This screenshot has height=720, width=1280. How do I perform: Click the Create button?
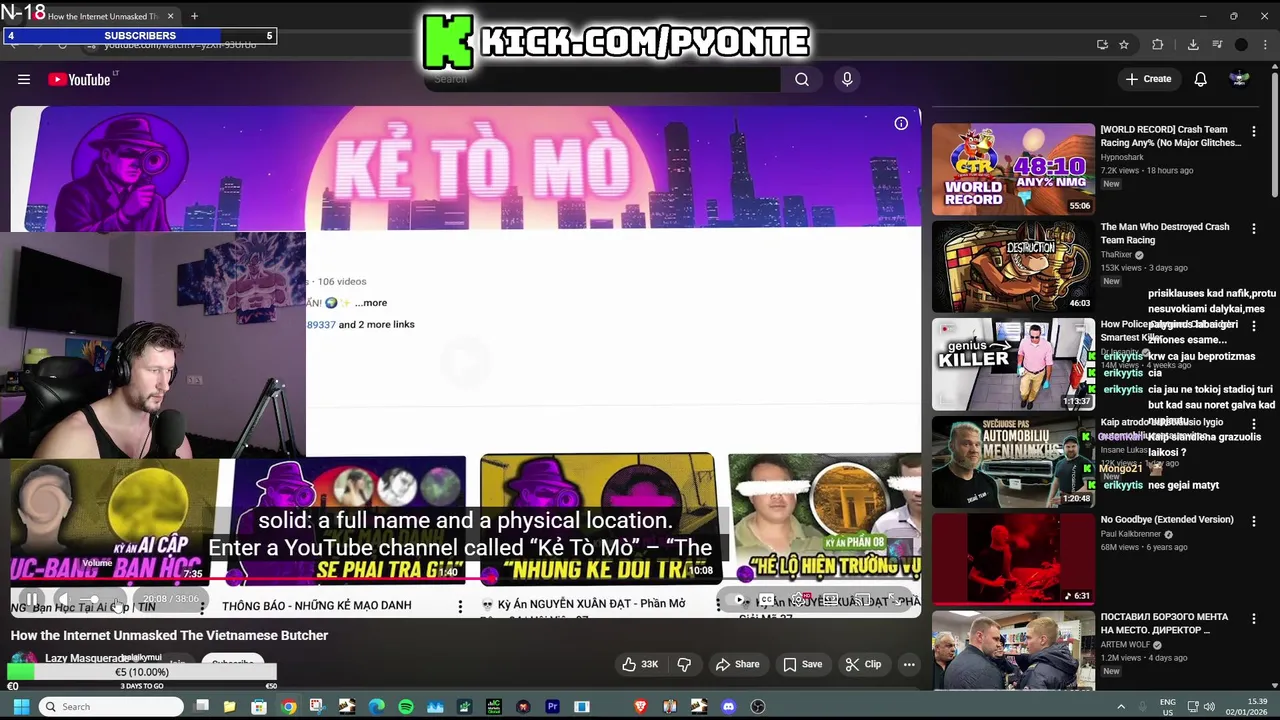[1148, 79]
